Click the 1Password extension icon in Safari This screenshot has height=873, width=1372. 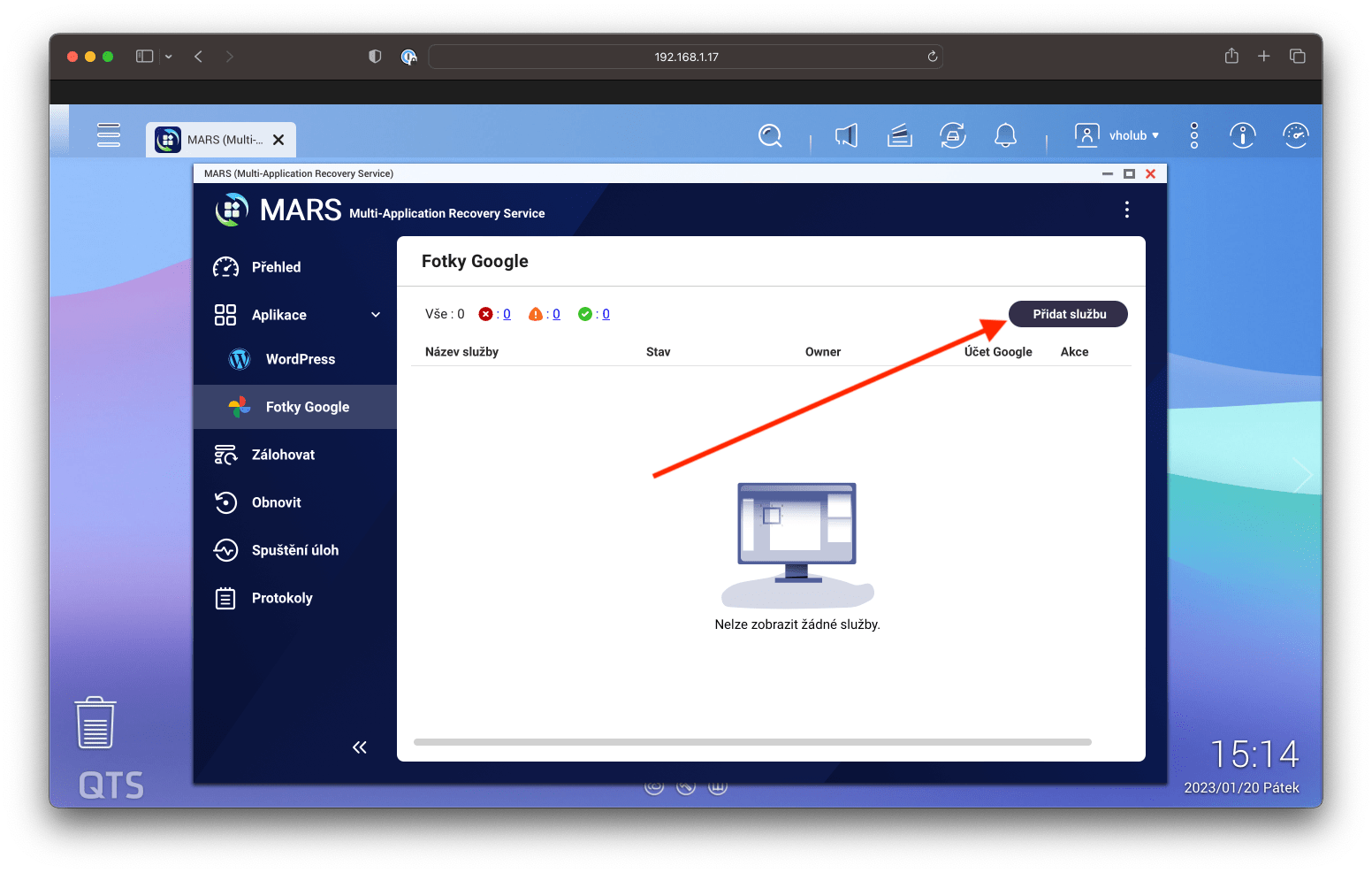coord(408,57)
